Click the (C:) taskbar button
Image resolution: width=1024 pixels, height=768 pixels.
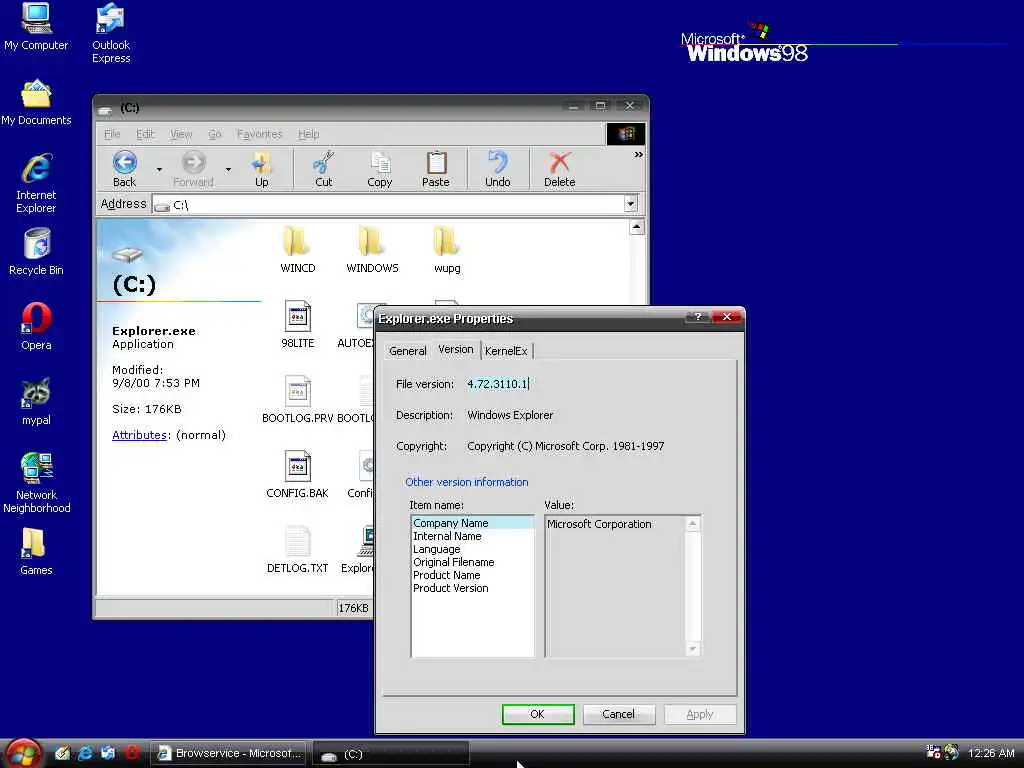[391, 754]
